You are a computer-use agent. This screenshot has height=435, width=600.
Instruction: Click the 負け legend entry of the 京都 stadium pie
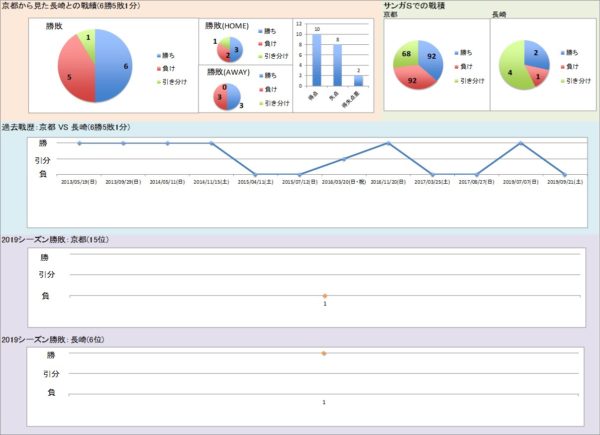463,67
